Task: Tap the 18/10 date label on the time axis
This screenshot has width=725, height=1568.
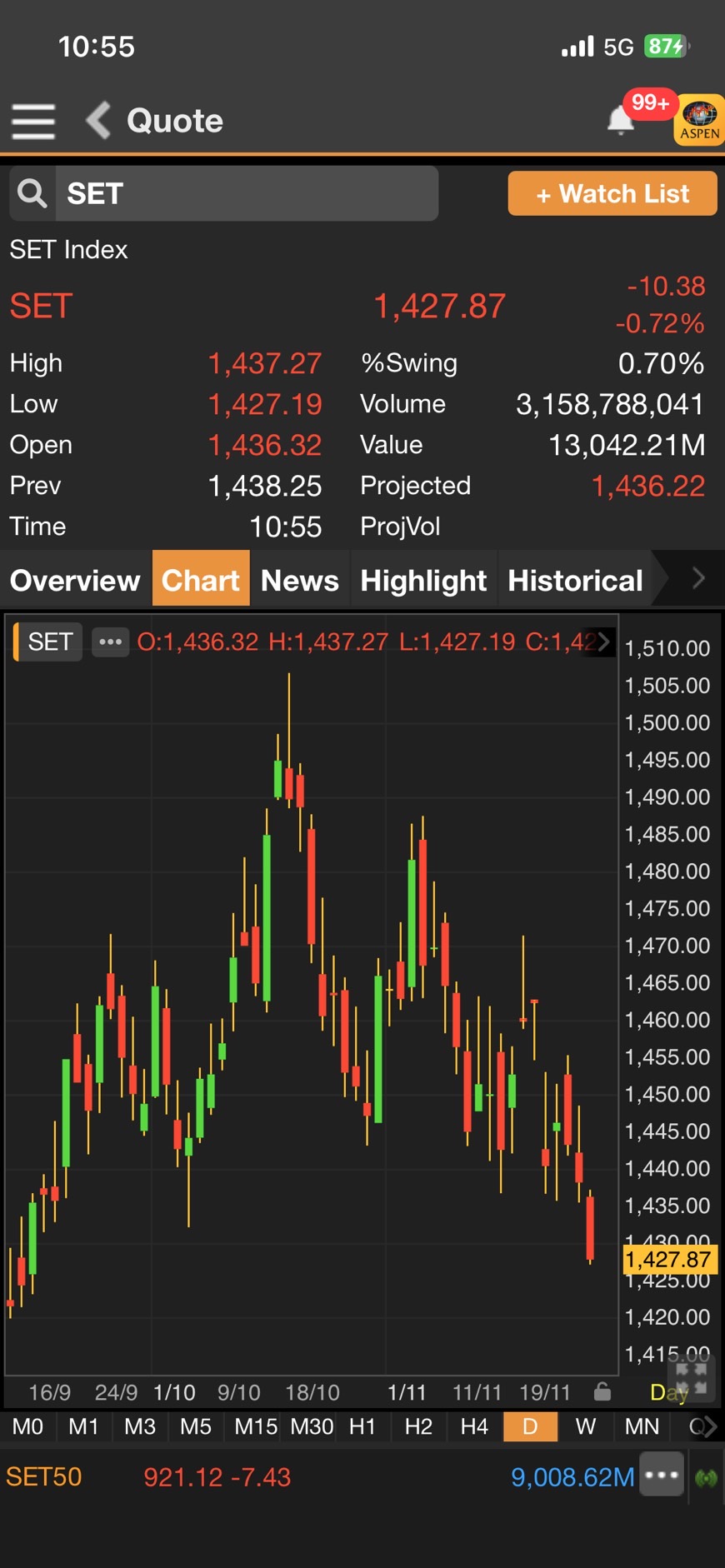Action: (x=312, y=1392)
